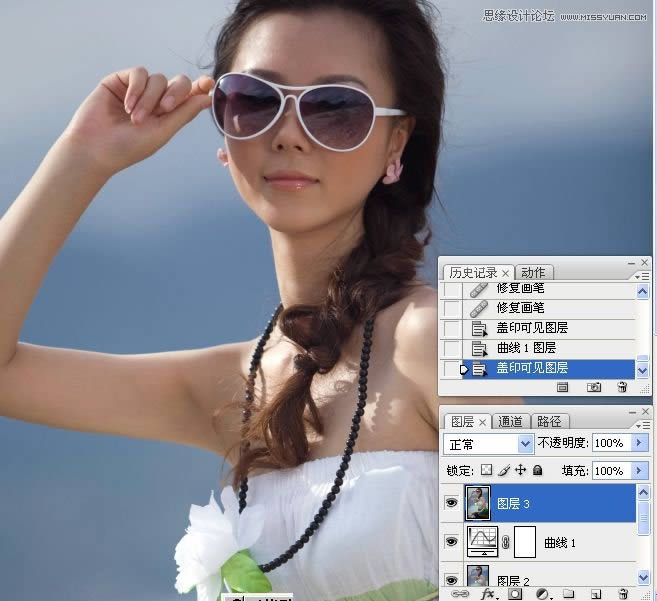Toggle visibility of 曲线 1 layer
This screenshot has height=601, width=657.
(451, 542)
